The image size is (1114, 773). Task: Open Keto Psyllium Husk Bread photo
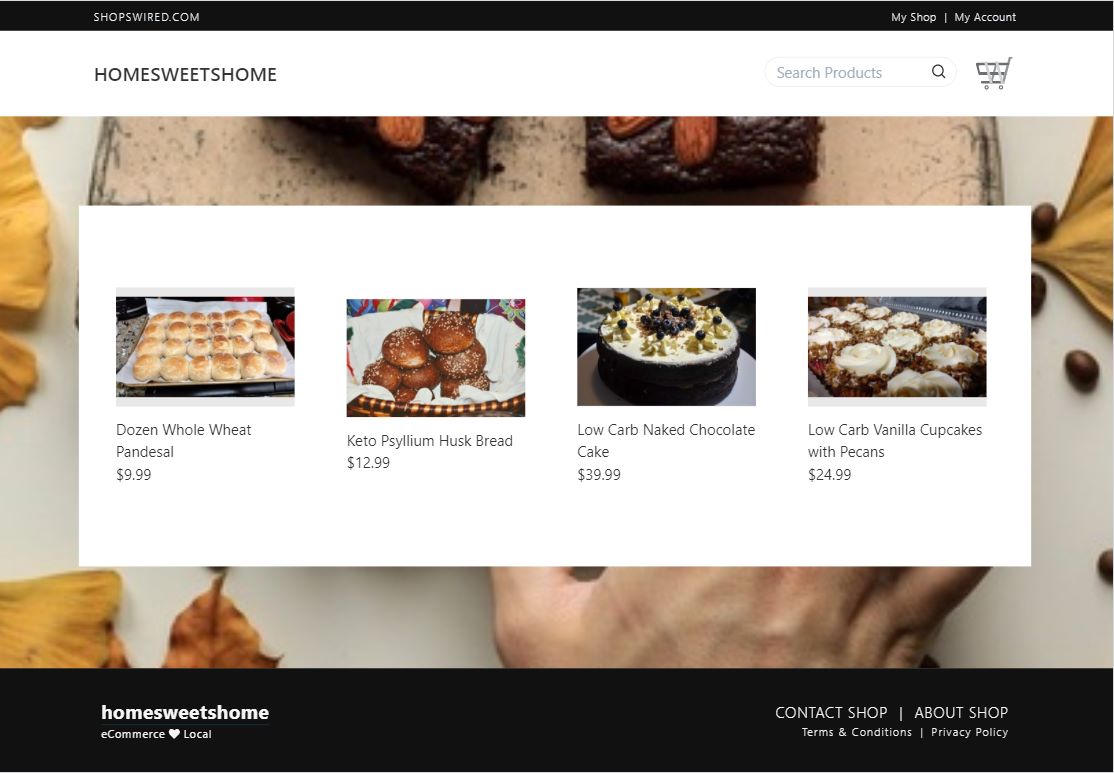(x=436, y=357)
